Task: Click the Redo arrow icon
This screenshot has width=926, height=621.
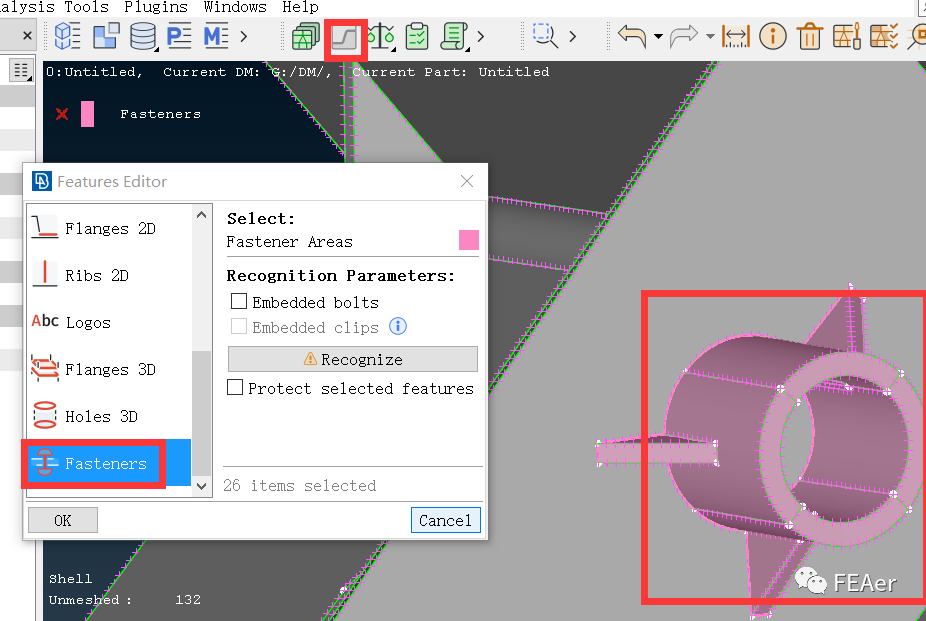Action: (x=684, y=37)
